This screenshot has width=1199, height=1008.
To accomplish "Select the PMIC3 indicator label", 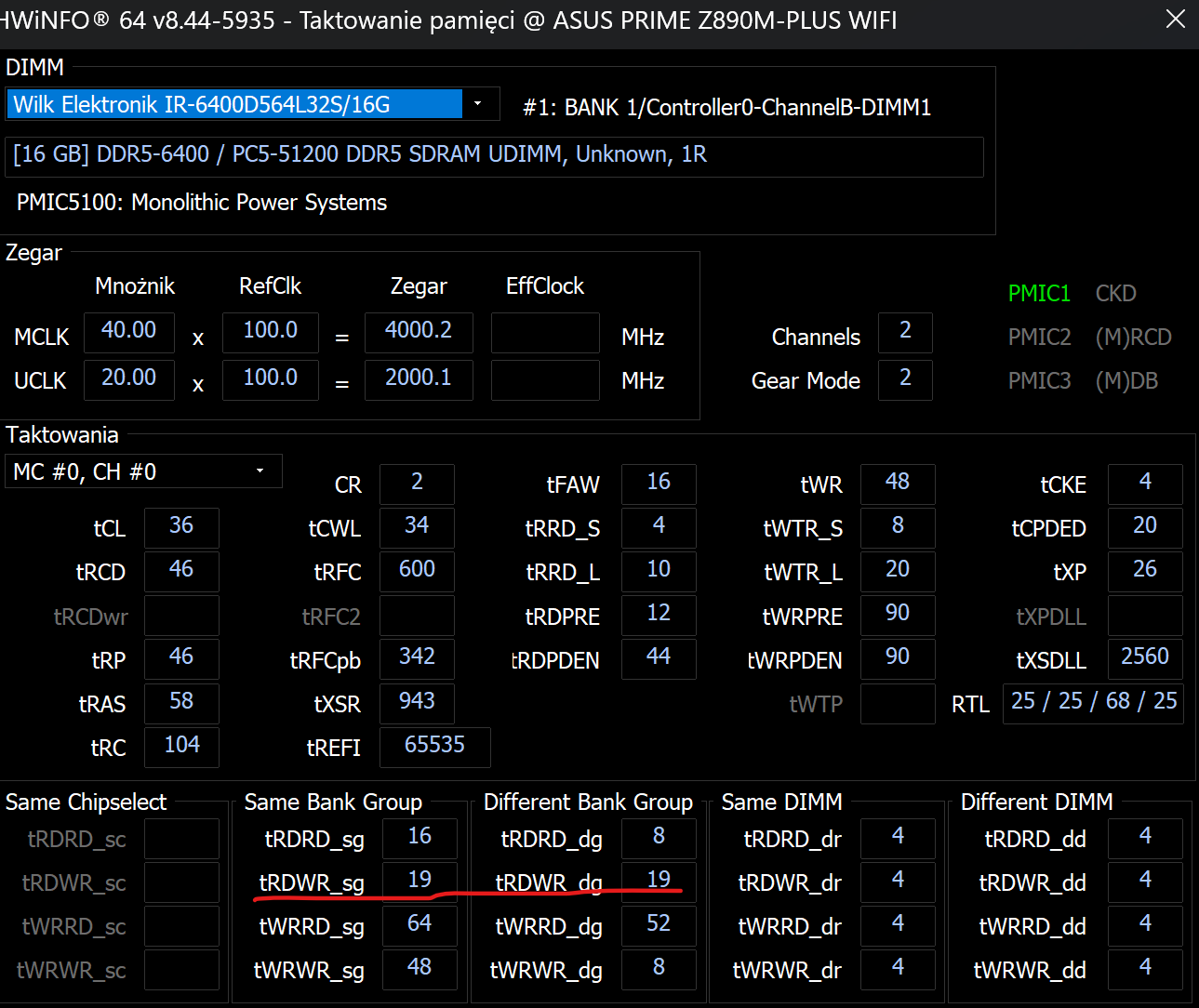I will tap(1039, 381).
